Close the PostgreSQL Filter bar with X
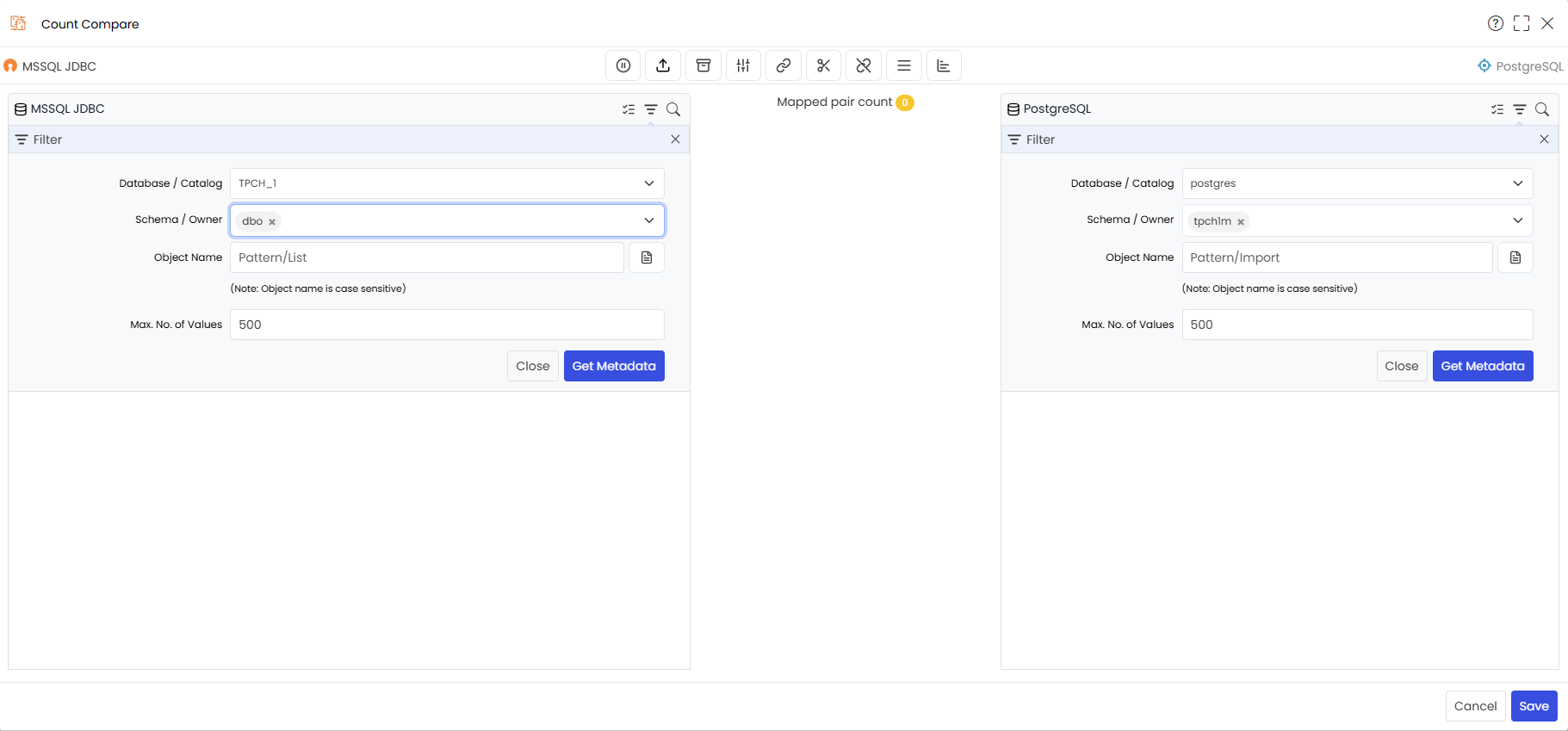Screen dimensions: 1568x731 [x=1544, y=139]
